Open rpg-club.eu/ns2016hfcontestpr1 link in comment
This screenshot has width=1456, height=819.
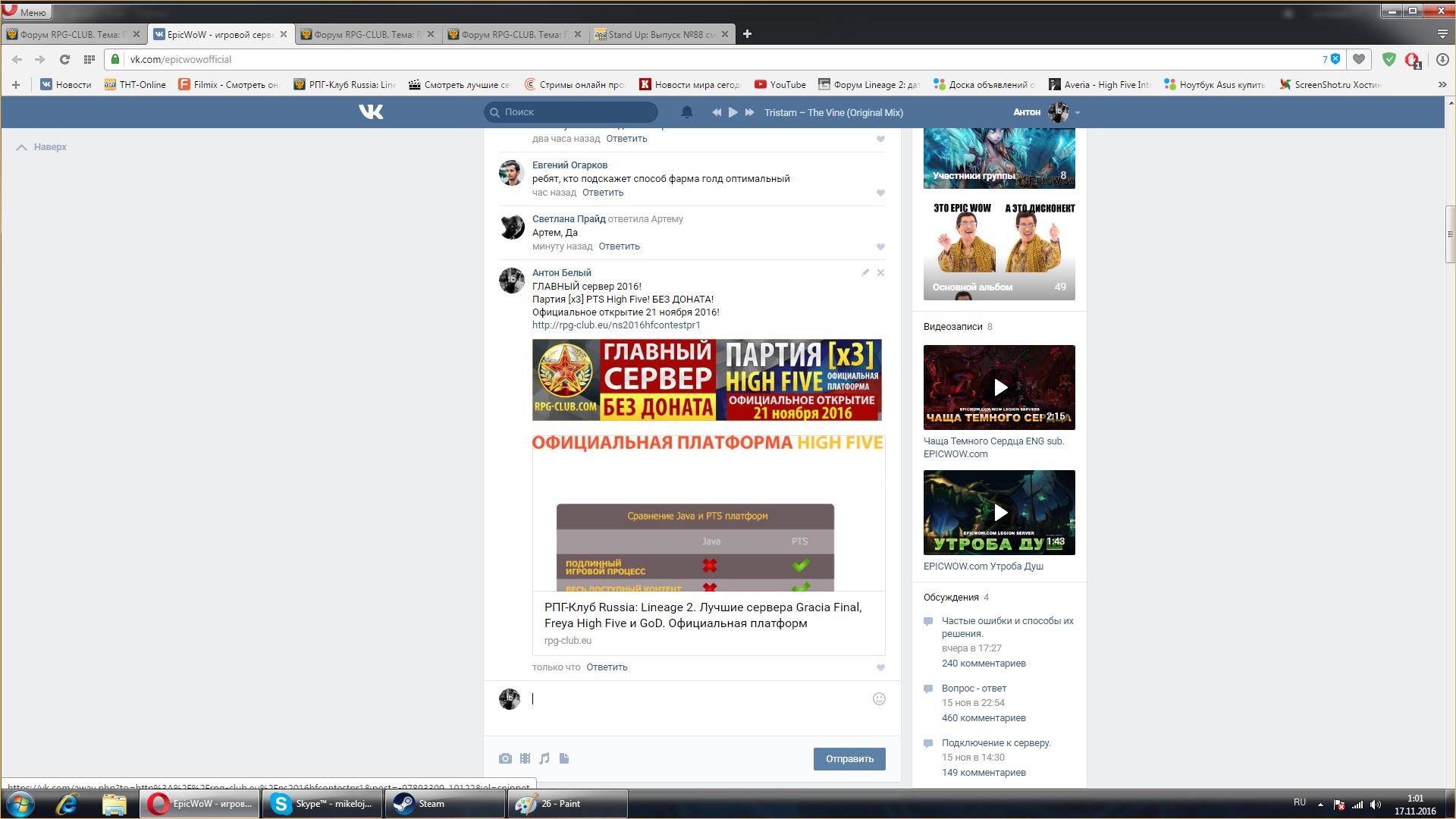coord(616,325)
